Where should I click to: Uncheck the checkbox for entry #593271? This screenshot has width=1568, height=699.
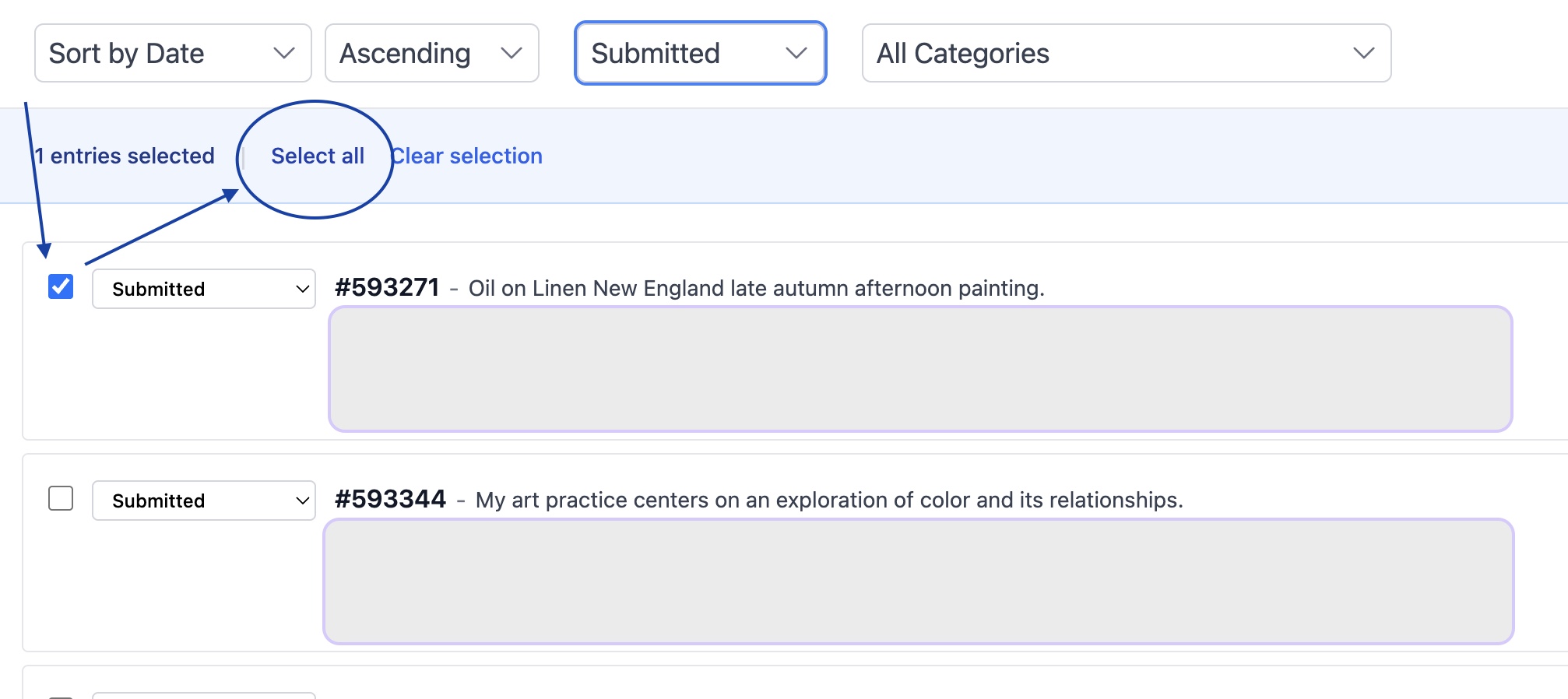coord(61,286)
